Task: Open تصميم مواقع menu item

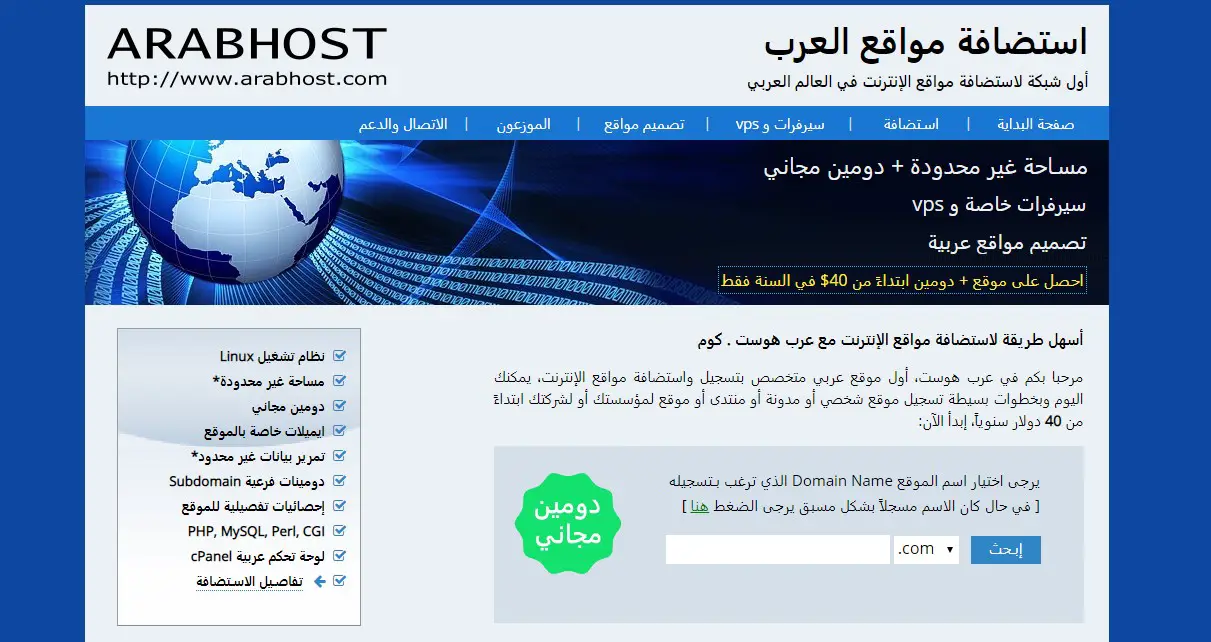Action: pos(644,124)
